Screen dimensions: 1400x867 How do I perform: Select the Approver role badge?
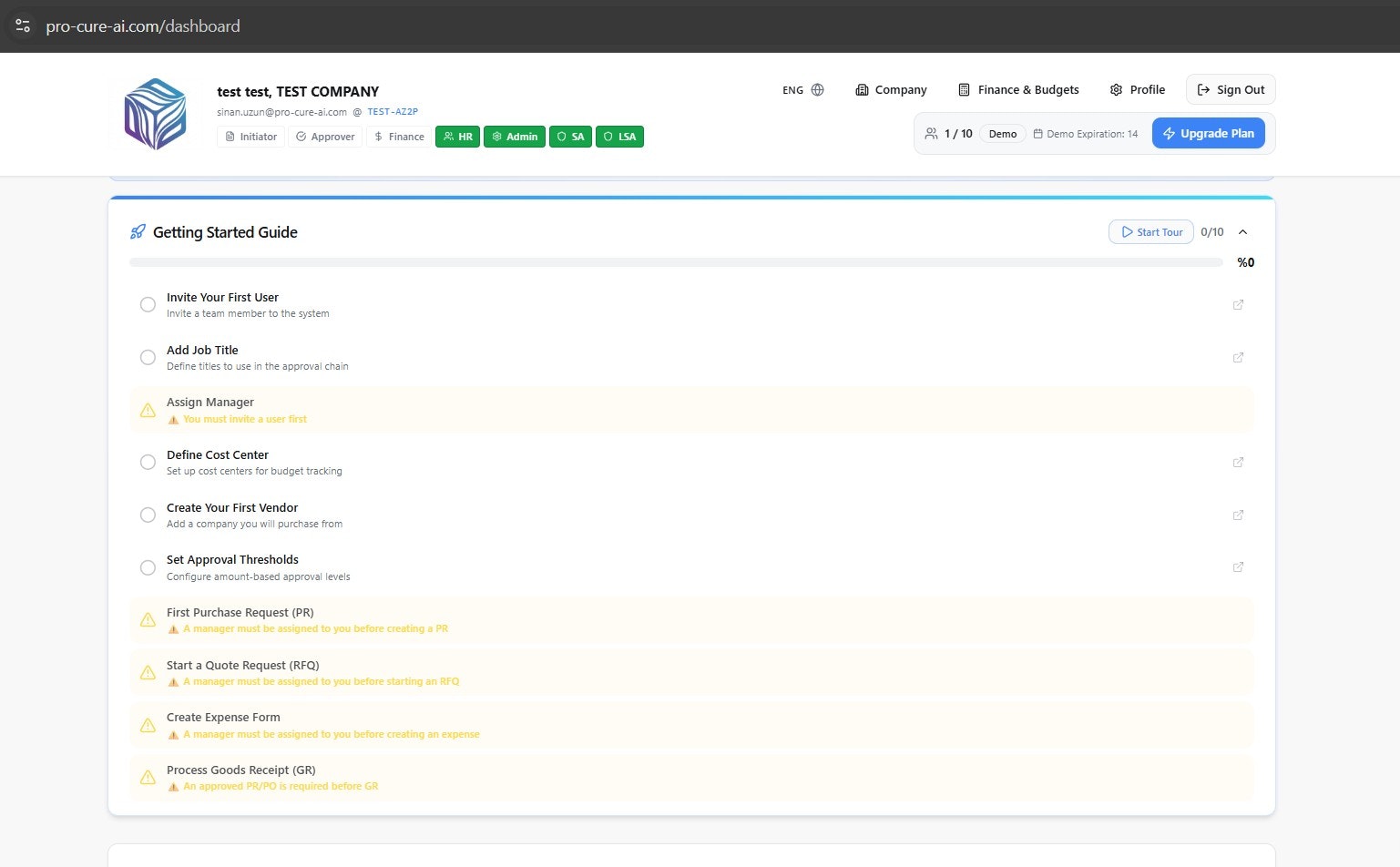pos(325,137)
